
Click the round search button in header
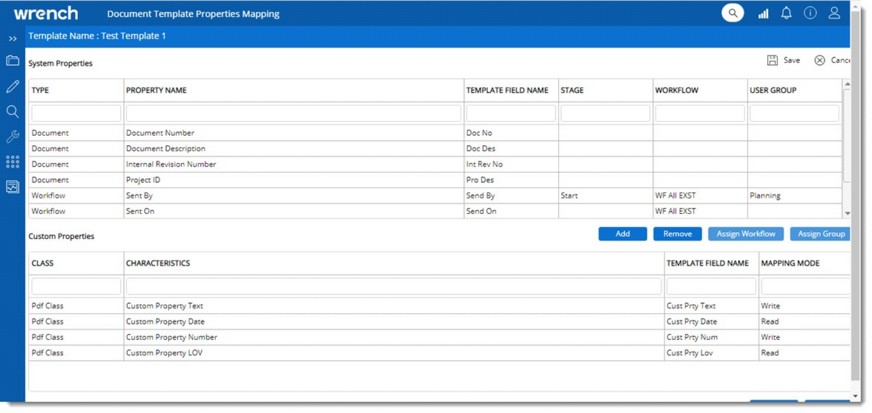733,13
